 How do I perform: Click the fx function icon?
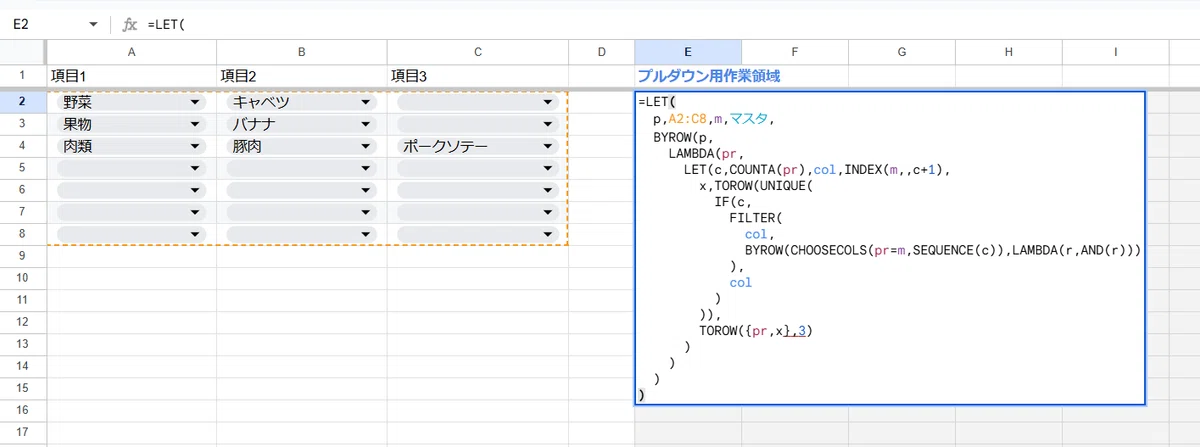[x=129, y=23]
